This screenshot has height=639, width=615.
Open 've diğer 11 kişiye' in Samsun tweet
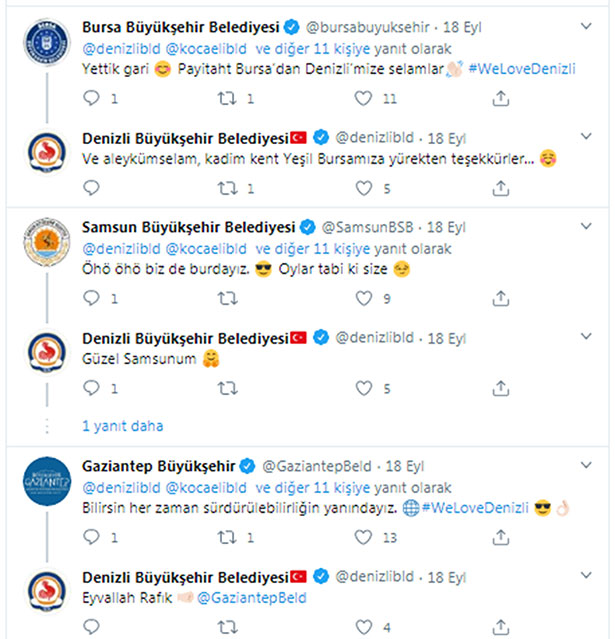click(x=313, y=249)
